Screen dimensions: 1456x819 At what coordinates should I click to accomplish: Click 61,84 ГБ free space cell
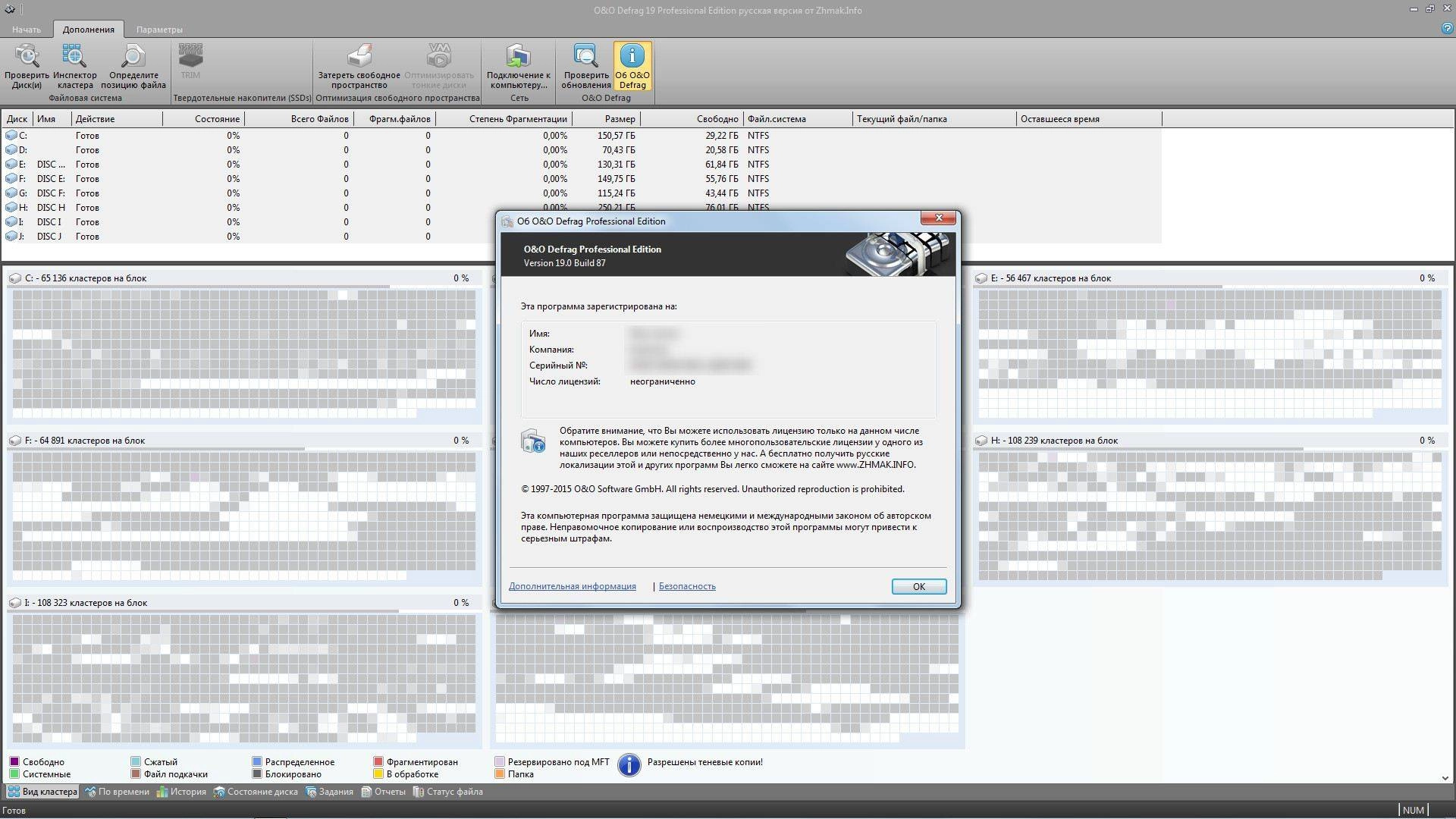(722, 165)
